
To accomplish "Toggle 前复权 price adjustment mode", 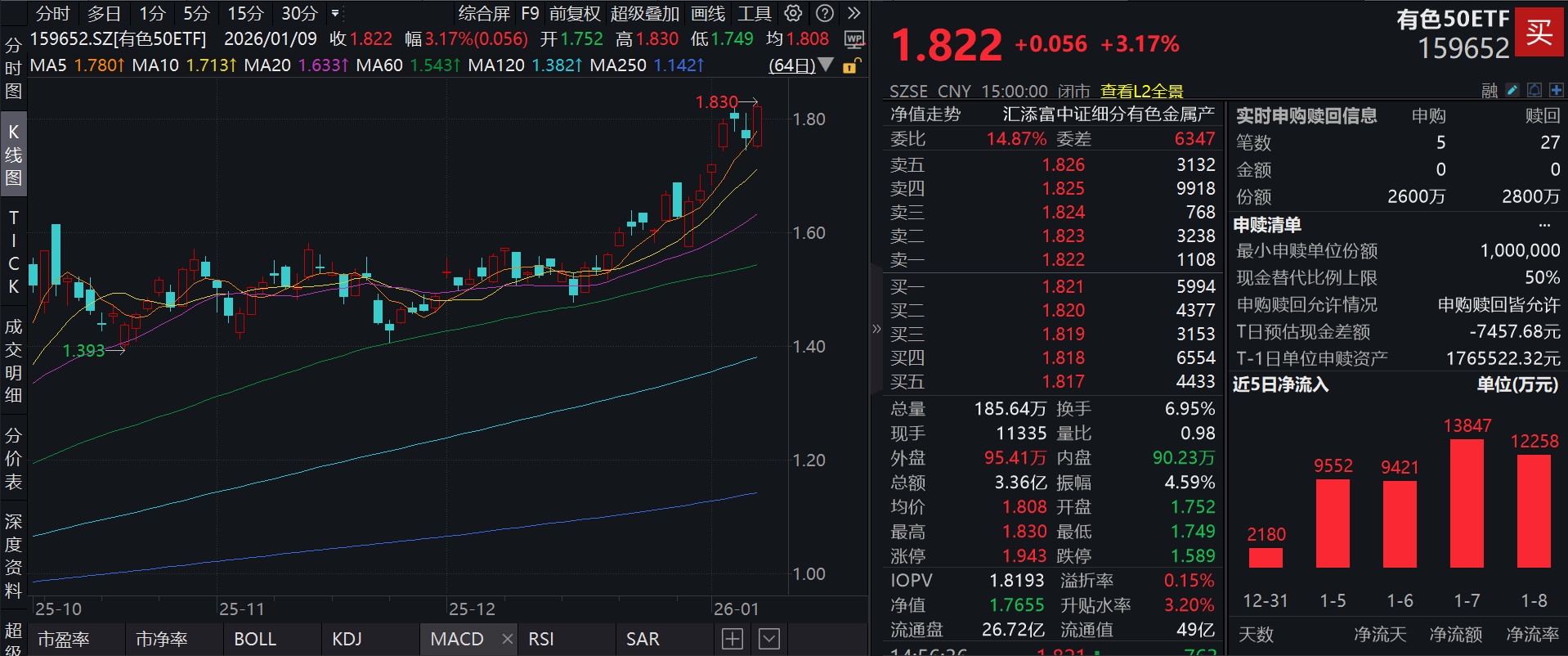I will point(575,13).
